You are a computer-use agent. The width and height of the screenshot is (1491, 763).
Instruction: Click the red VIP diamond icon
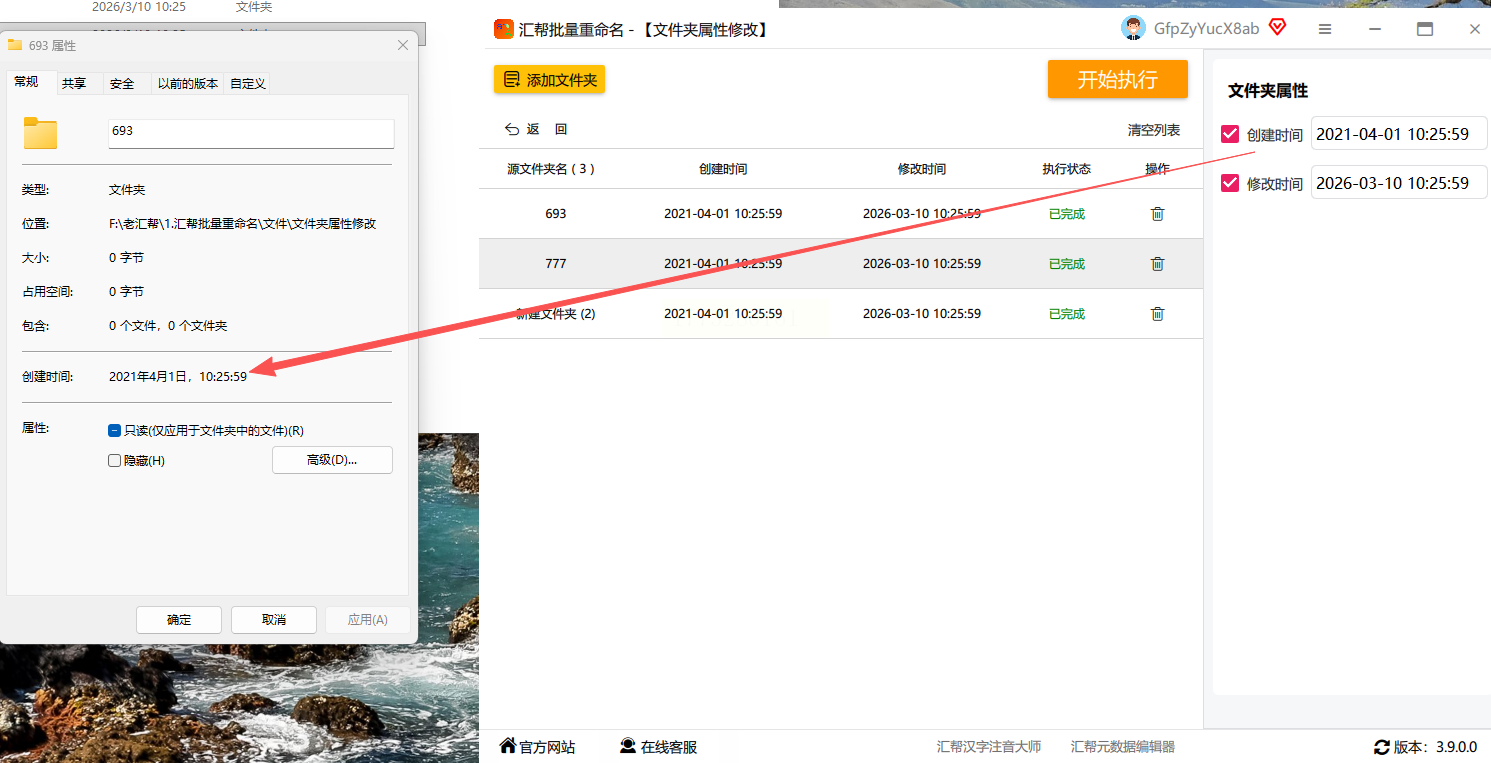tap(1277, 28)
